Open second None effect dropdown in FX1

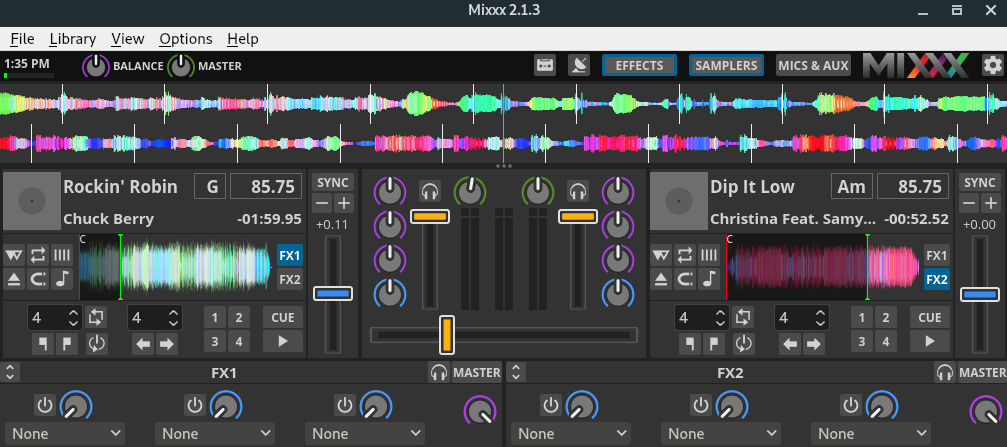[215, 434]
